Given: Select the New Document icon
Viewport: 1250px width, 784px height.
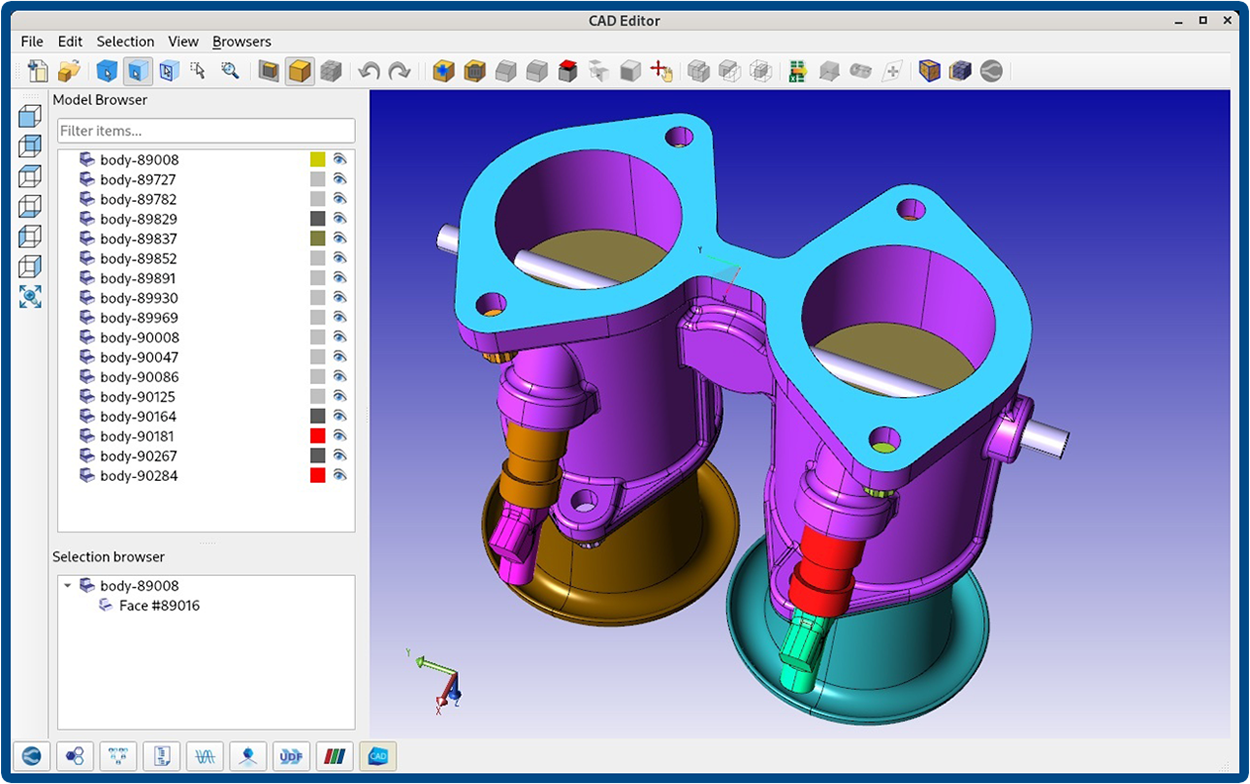Looking at the screenshot, I should (x=38, y=71).
